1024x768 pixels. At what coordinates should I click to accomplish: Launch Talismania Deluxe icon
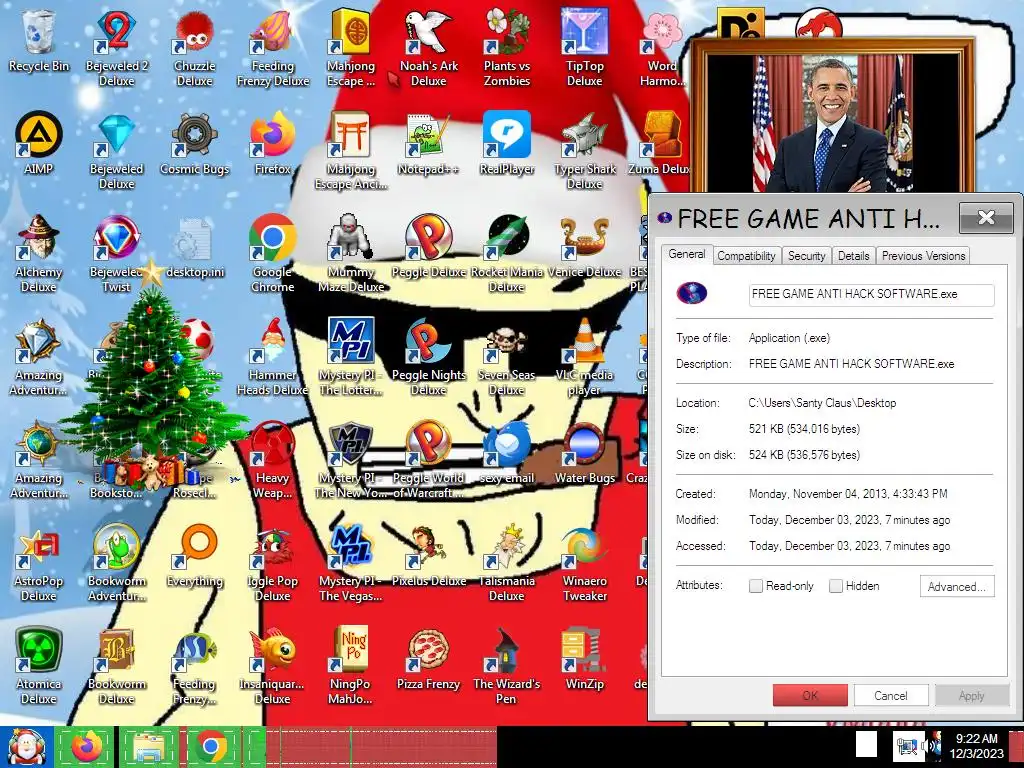[507, 563]
